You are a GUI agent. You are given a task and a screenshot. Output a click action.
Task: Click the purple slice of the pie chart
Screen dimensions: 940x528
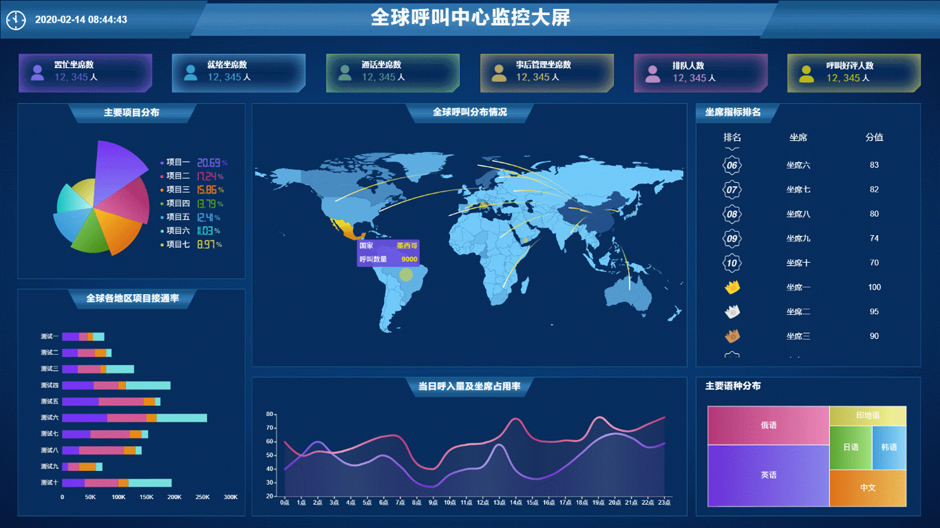pos(118,161)
